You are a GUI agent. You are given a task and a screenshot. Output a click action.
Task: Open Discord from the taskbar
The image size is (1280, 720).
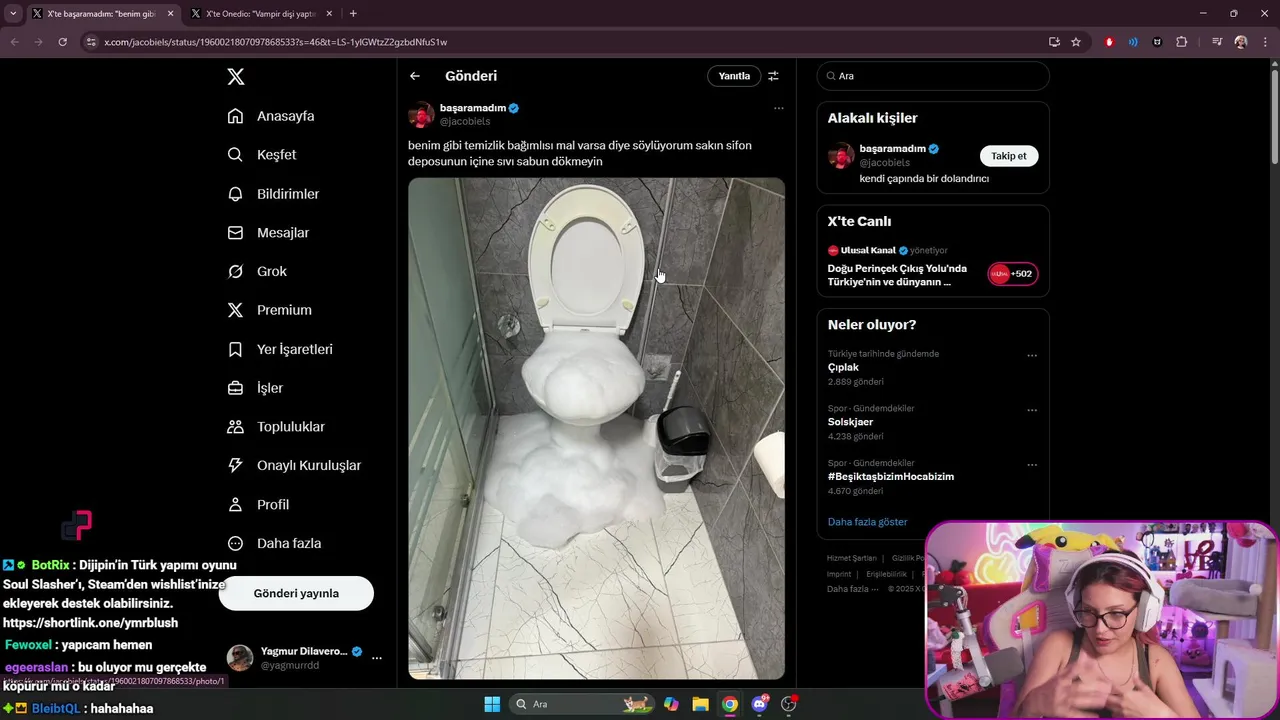coord(759,704)
